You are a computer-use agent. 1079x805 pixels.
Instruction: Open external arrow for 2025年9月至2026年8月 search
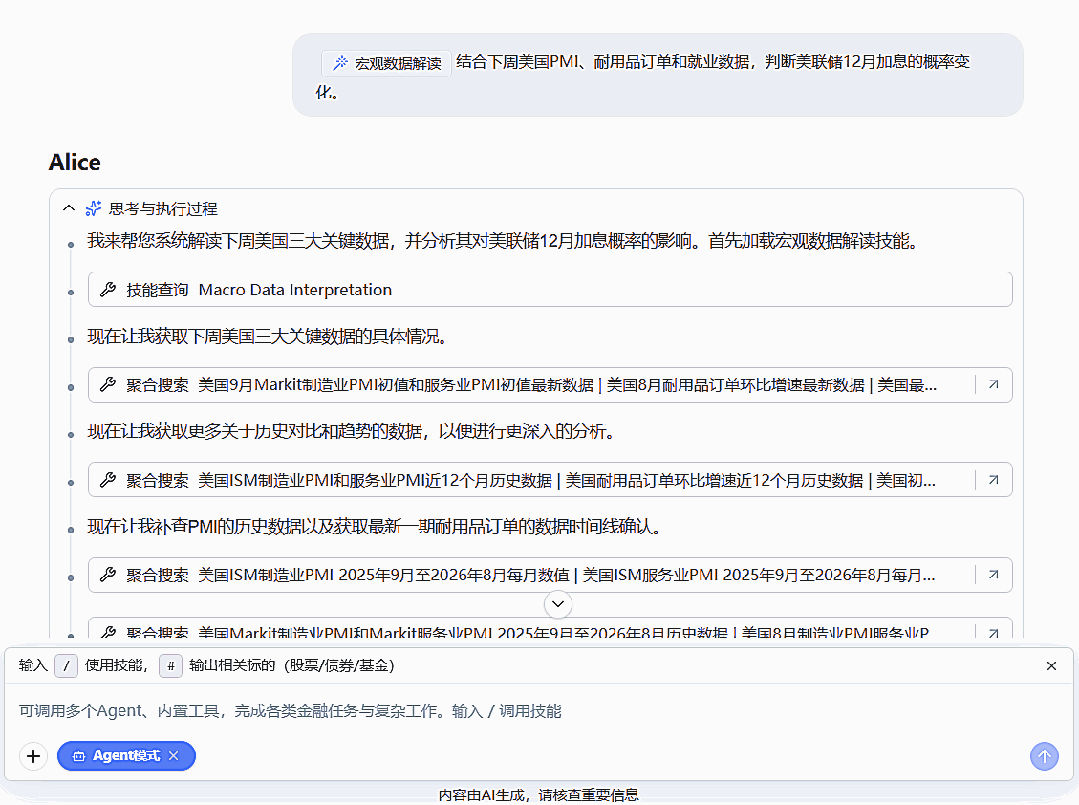click(994, 575)
